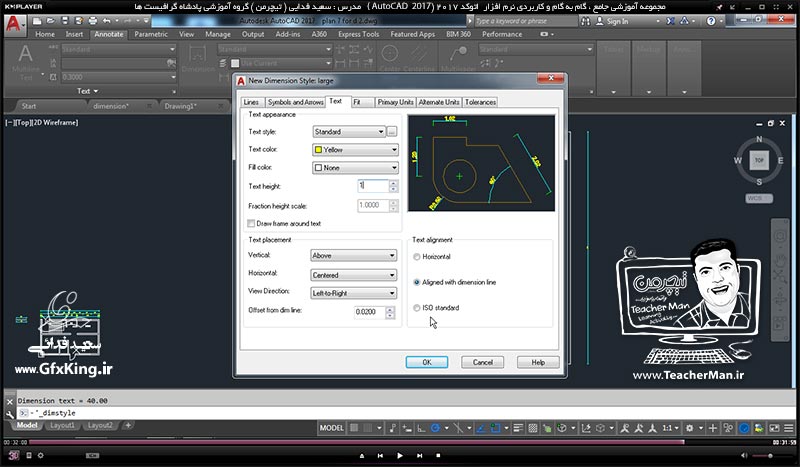Switch to Primary Units tab
Screen dimensions: 800x467
click(x=395, y=102)
